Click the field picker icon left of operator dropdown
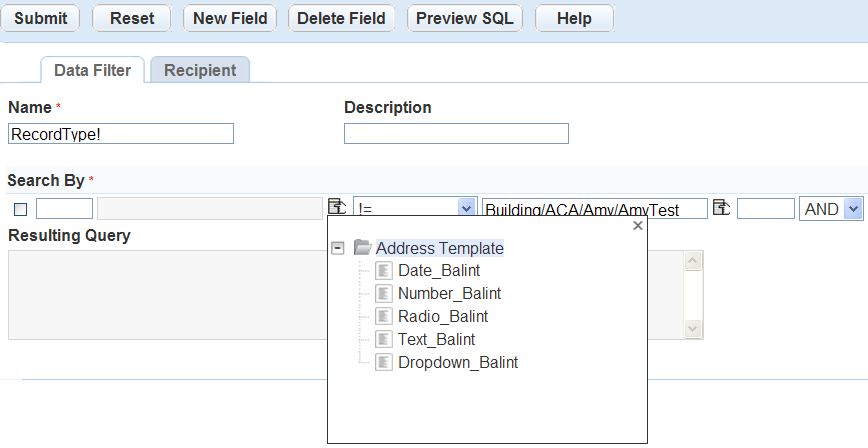 pyautogui.click(x=337, y=207)
